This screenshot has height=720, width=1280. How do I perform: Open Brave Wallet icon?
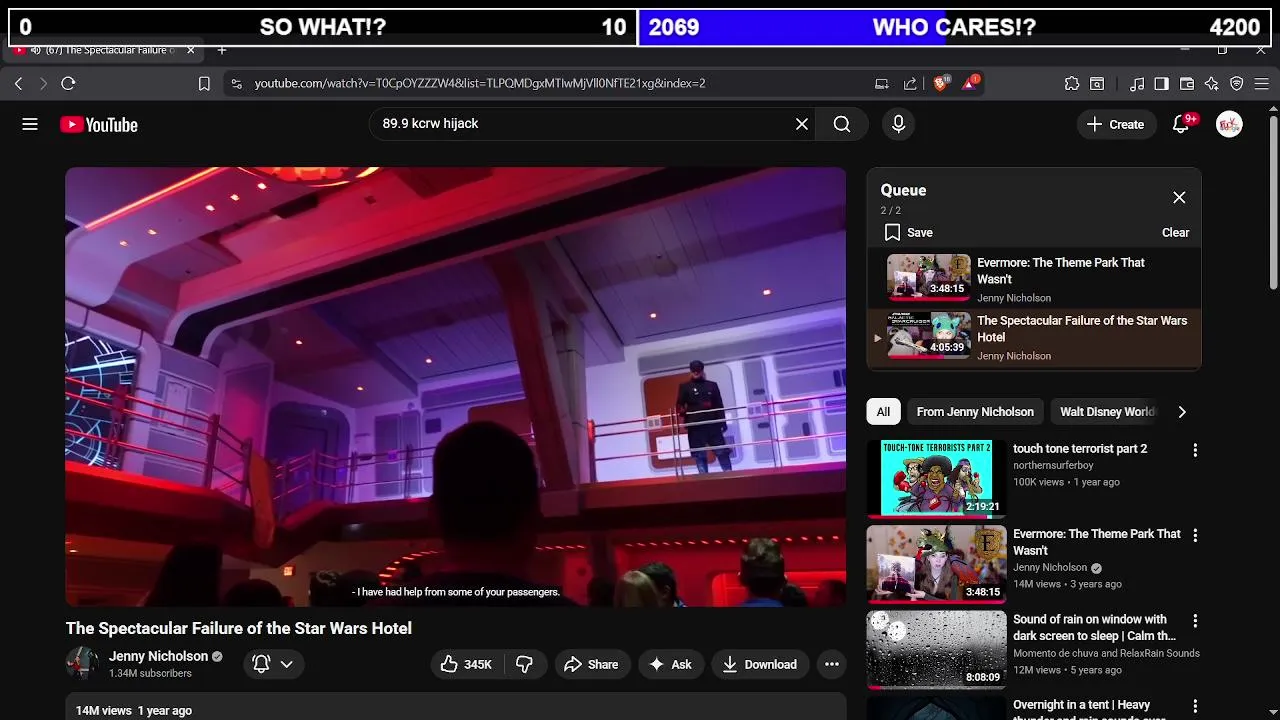click(1187, 83)
